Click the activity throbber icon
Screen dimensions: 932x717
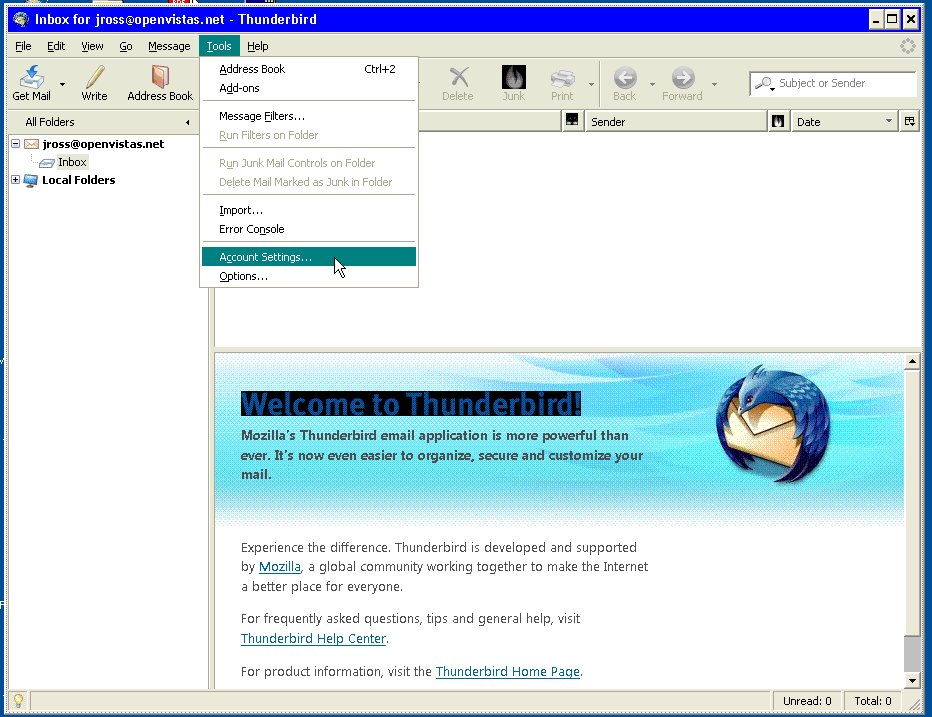(x=908, y=46)
